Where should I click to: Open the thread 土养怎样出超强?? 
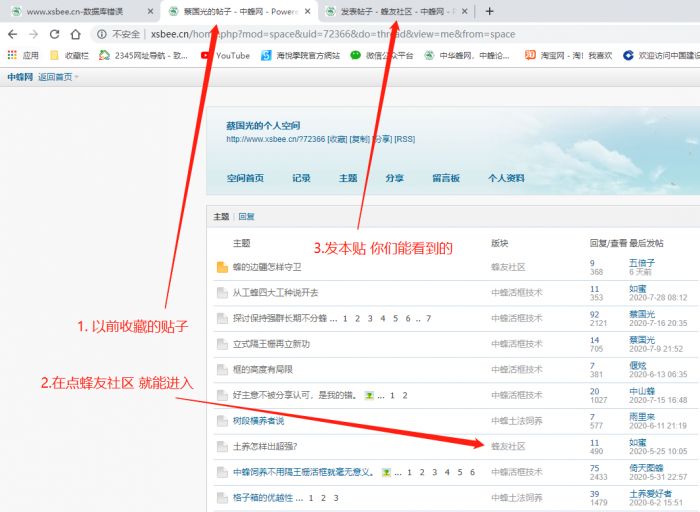265,445
